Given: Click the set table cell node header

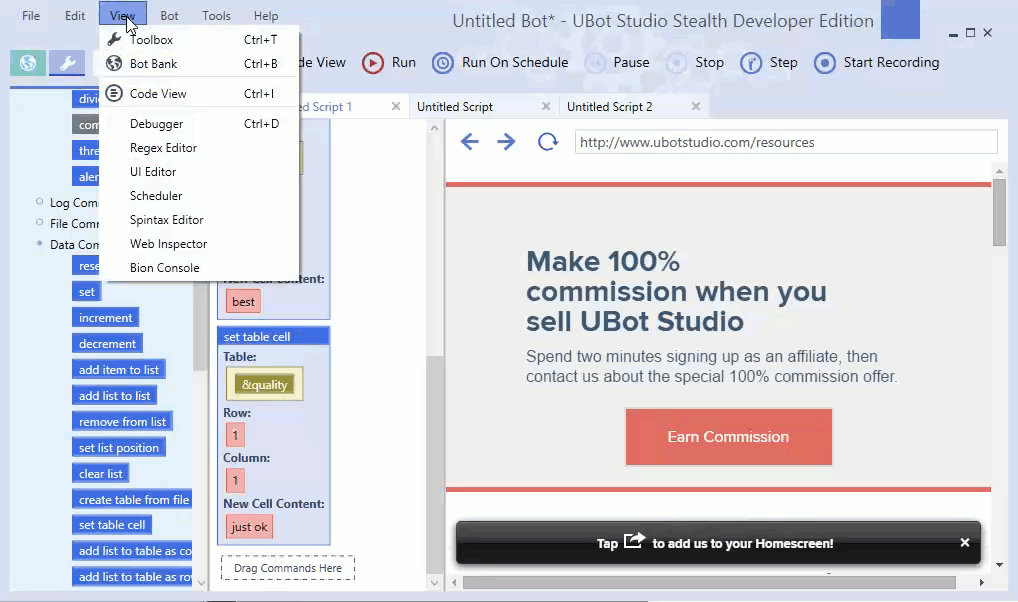Looking at the screenshot, I should (273, 336).
